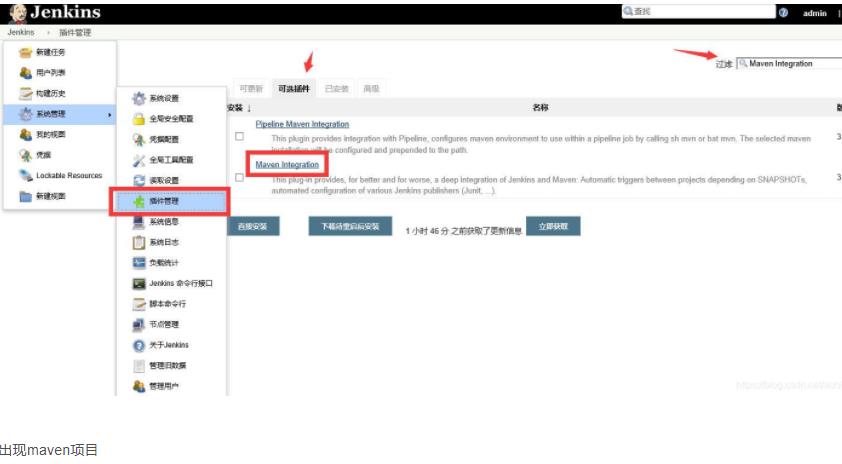Click the 构建历史 build history icon

tap(26, 93)
